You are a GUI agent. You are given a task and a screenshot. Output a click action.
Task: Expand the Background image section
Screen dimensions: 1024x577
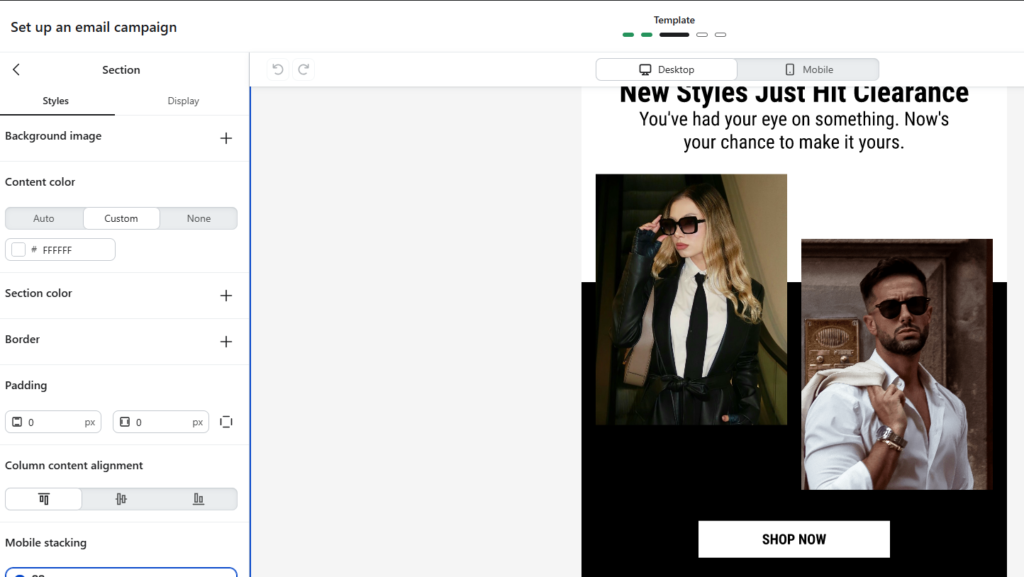(x=227, y=138)
